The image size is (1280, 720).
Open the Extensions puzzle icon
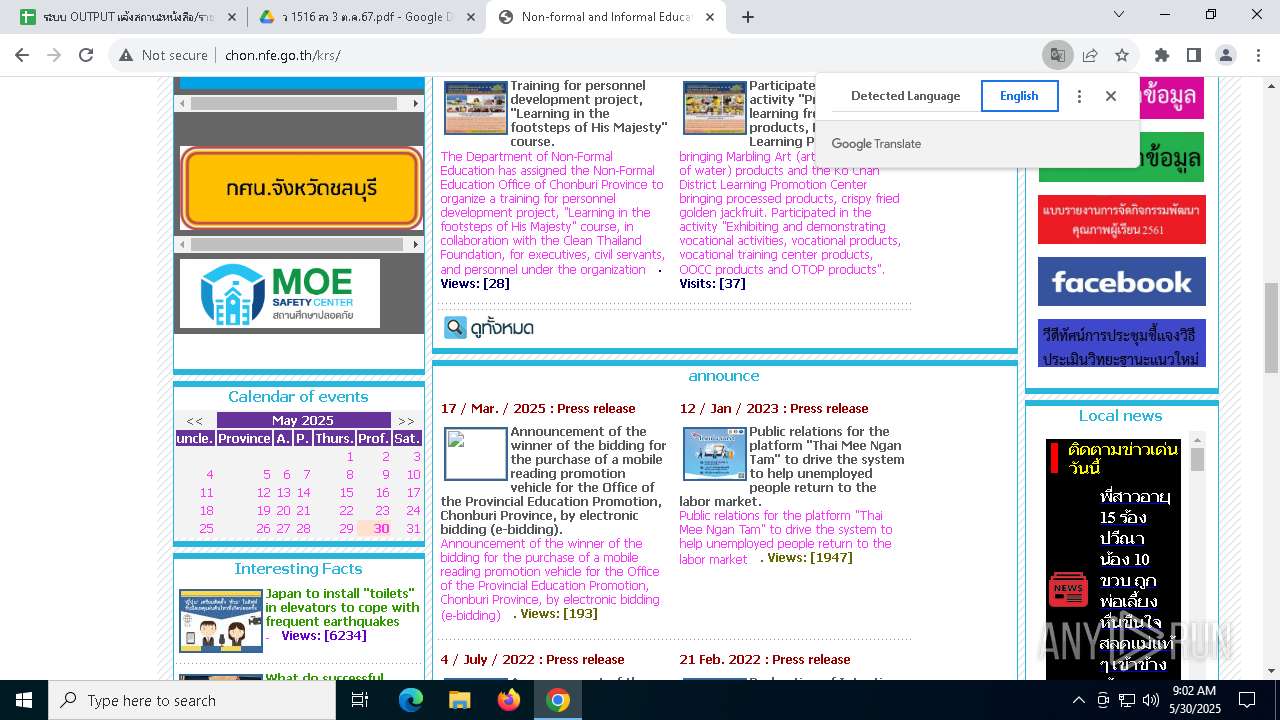click(1161, 55)
